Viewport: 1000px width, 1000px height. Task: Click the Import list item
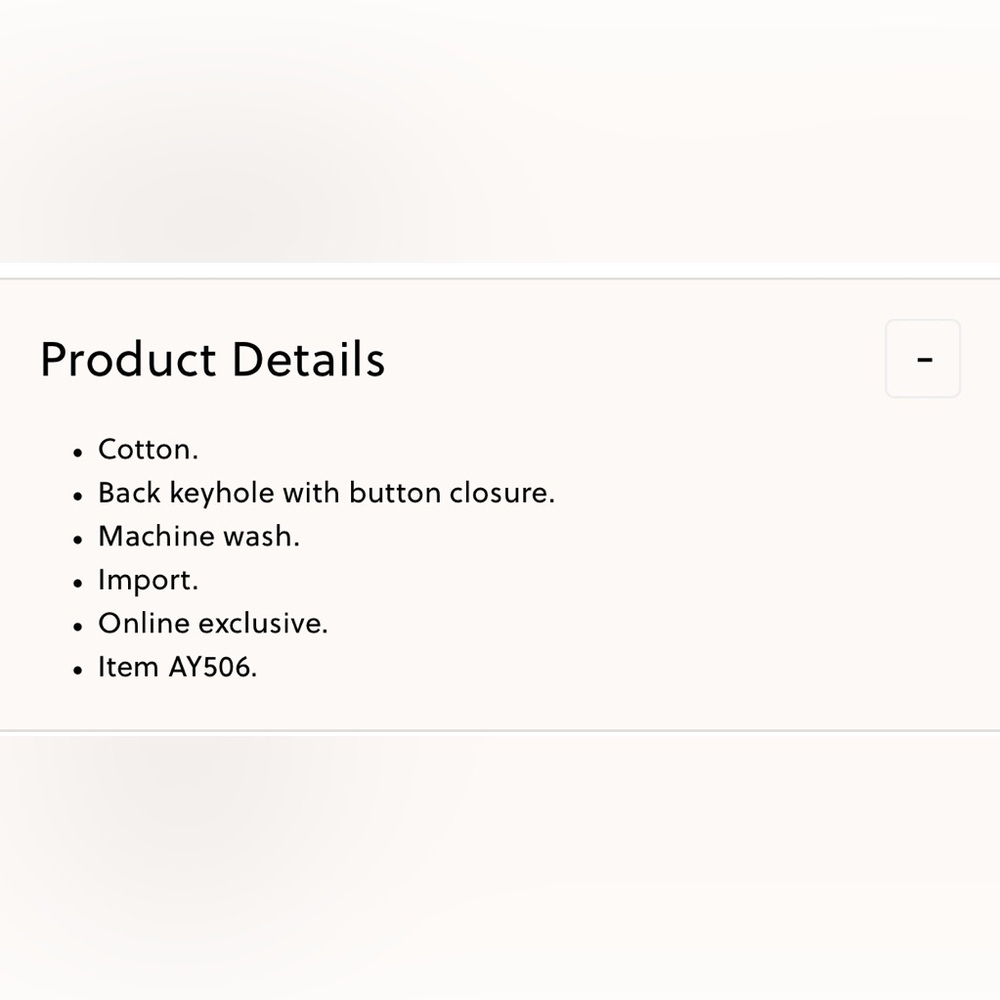coord(148,580)
